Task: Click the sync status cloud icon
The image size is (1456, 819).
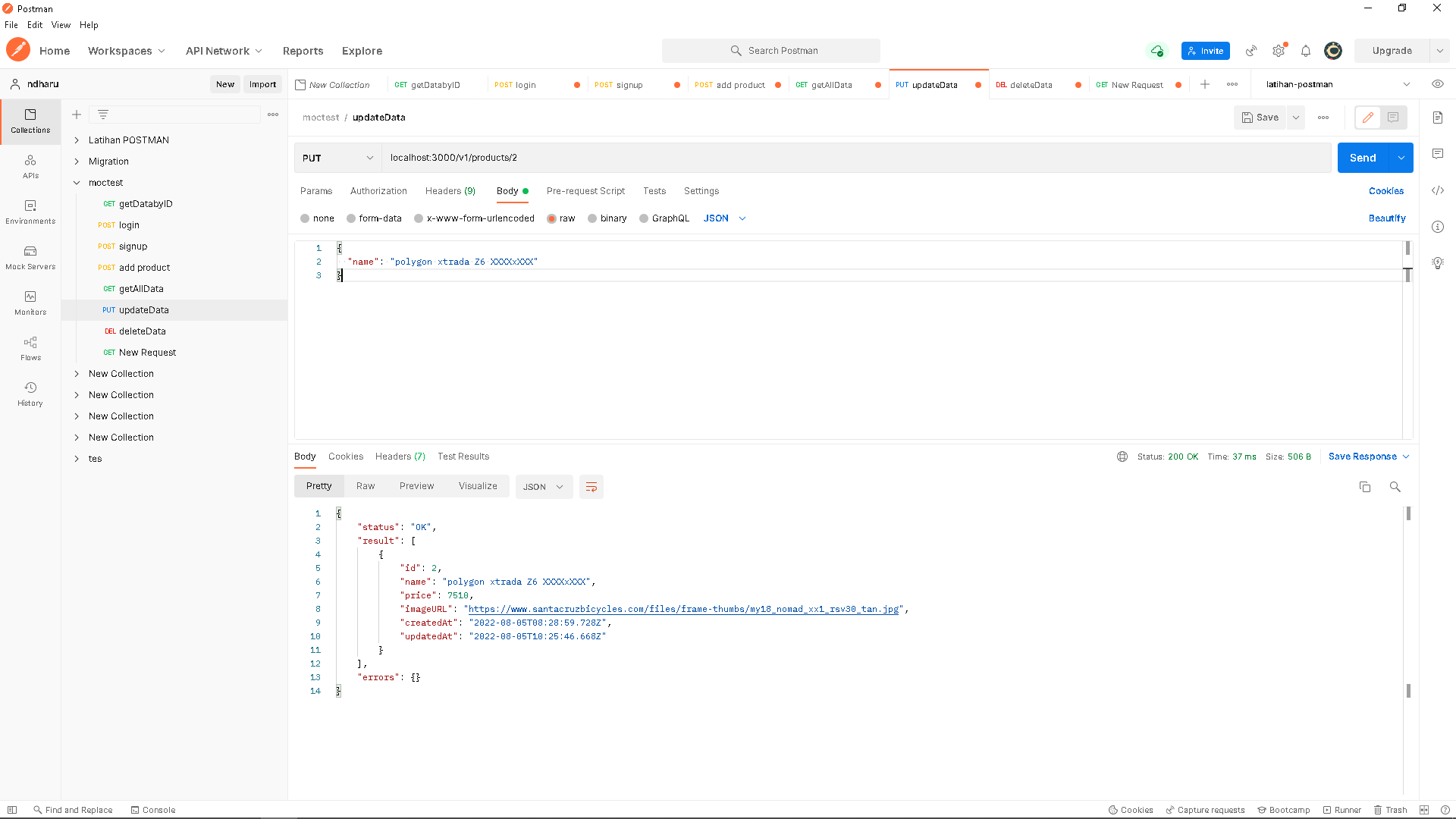Action: [1156, 51]
